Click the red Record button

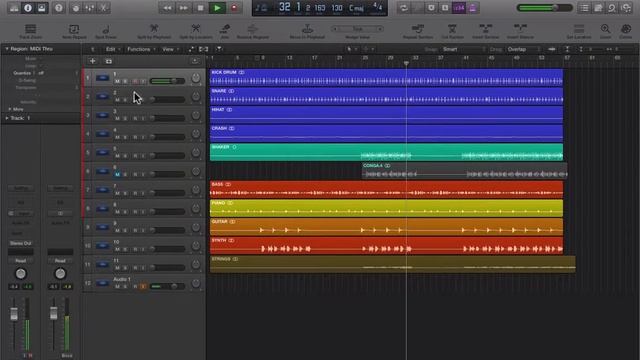(234, 8)
